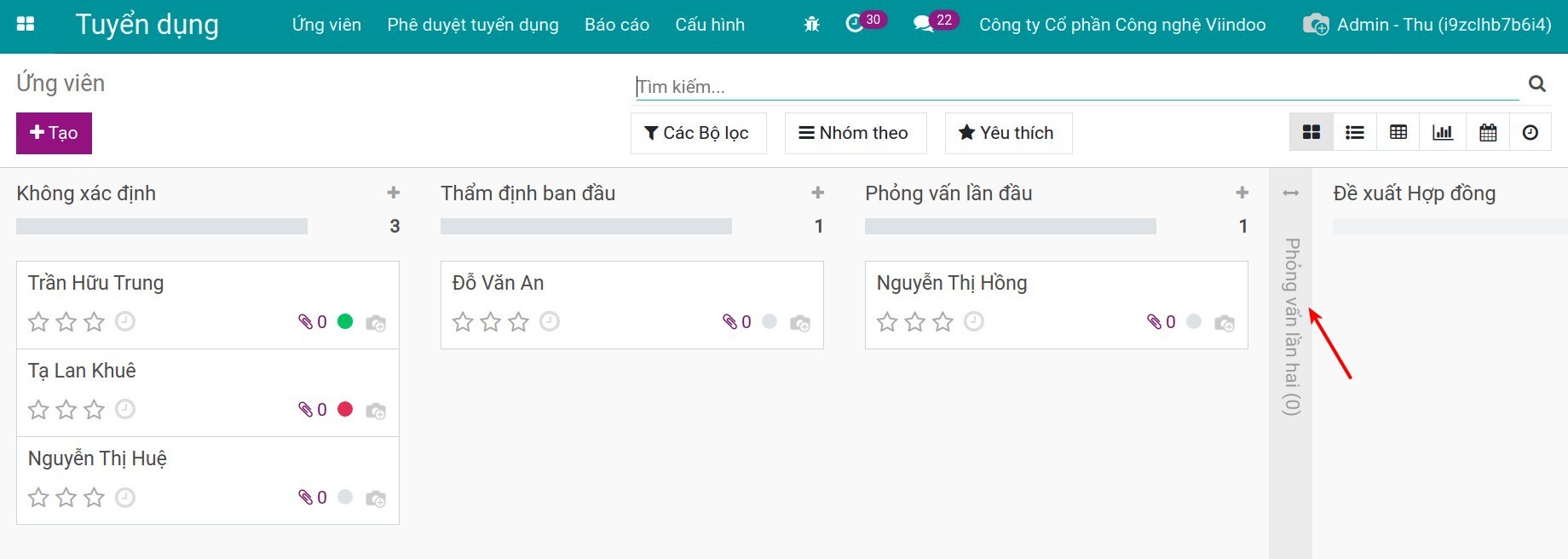1568x559 pixels.
Task: Open the Cấu hình menu
Action: point(710,25)
